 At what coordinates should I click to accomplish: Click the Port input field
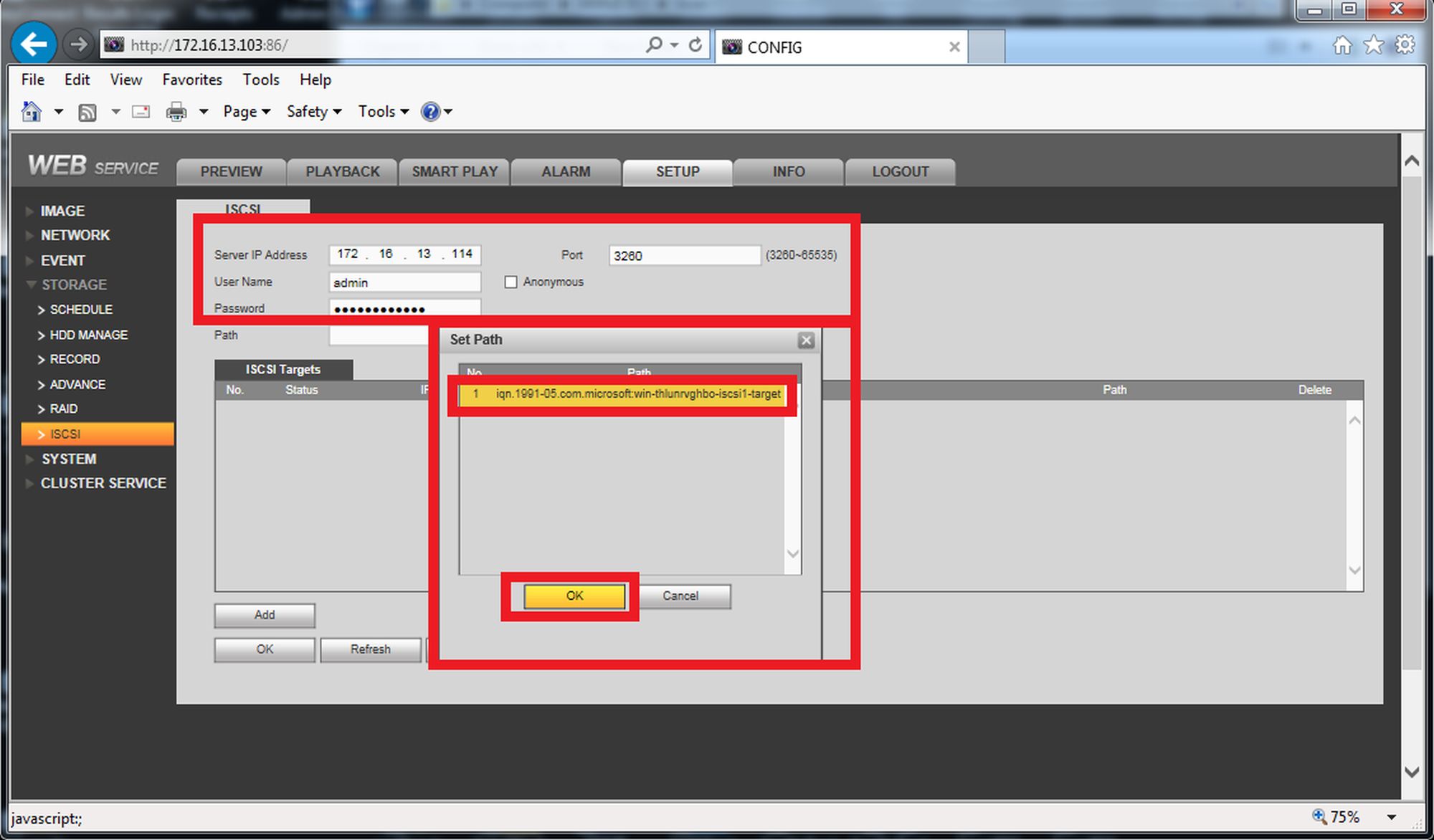[x=684, y=256]
